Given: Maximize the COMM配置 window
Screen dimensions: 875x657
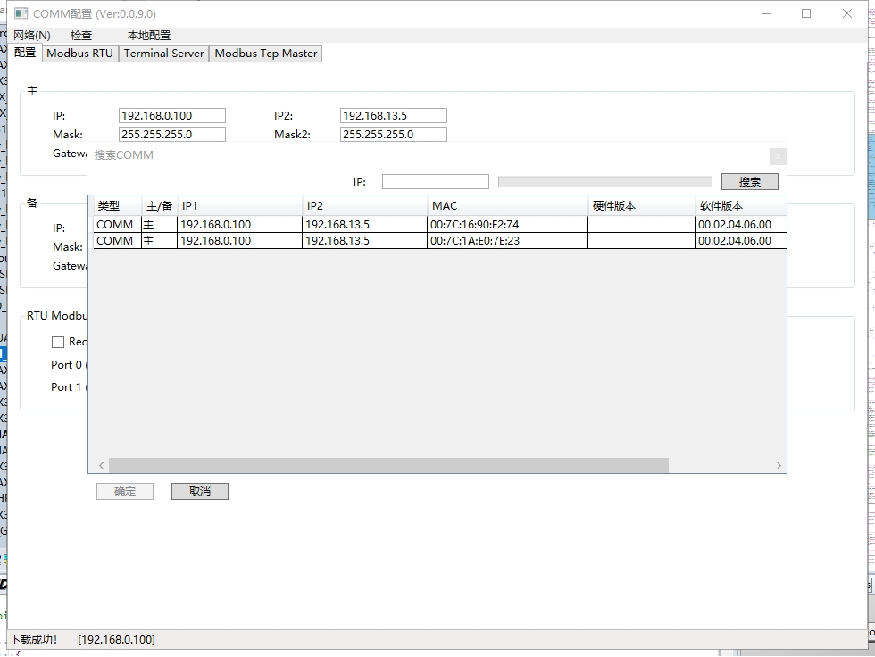Looking at the screenshot, I should pos(807,14).
